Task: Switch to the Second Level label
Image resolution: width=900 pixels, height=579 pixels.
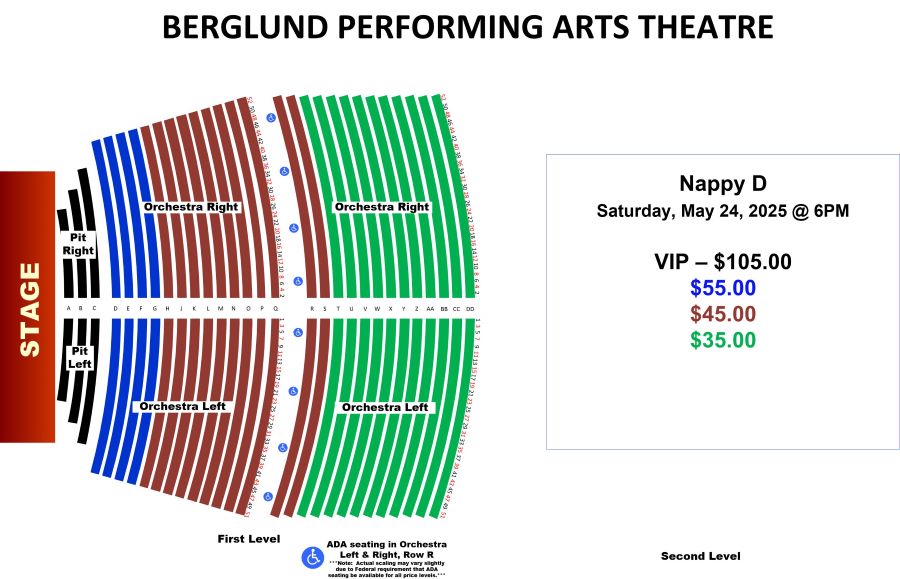Action: 700,556
